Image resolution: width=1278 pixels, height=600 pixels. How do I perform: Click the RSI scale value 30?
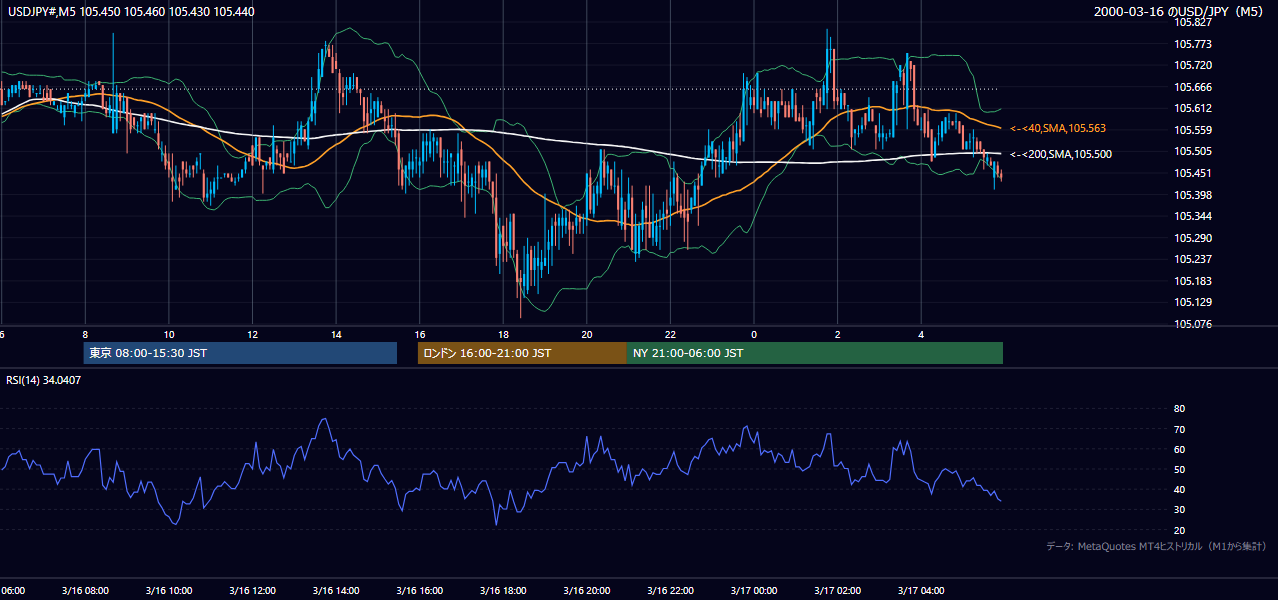(x=1179, y=510)
